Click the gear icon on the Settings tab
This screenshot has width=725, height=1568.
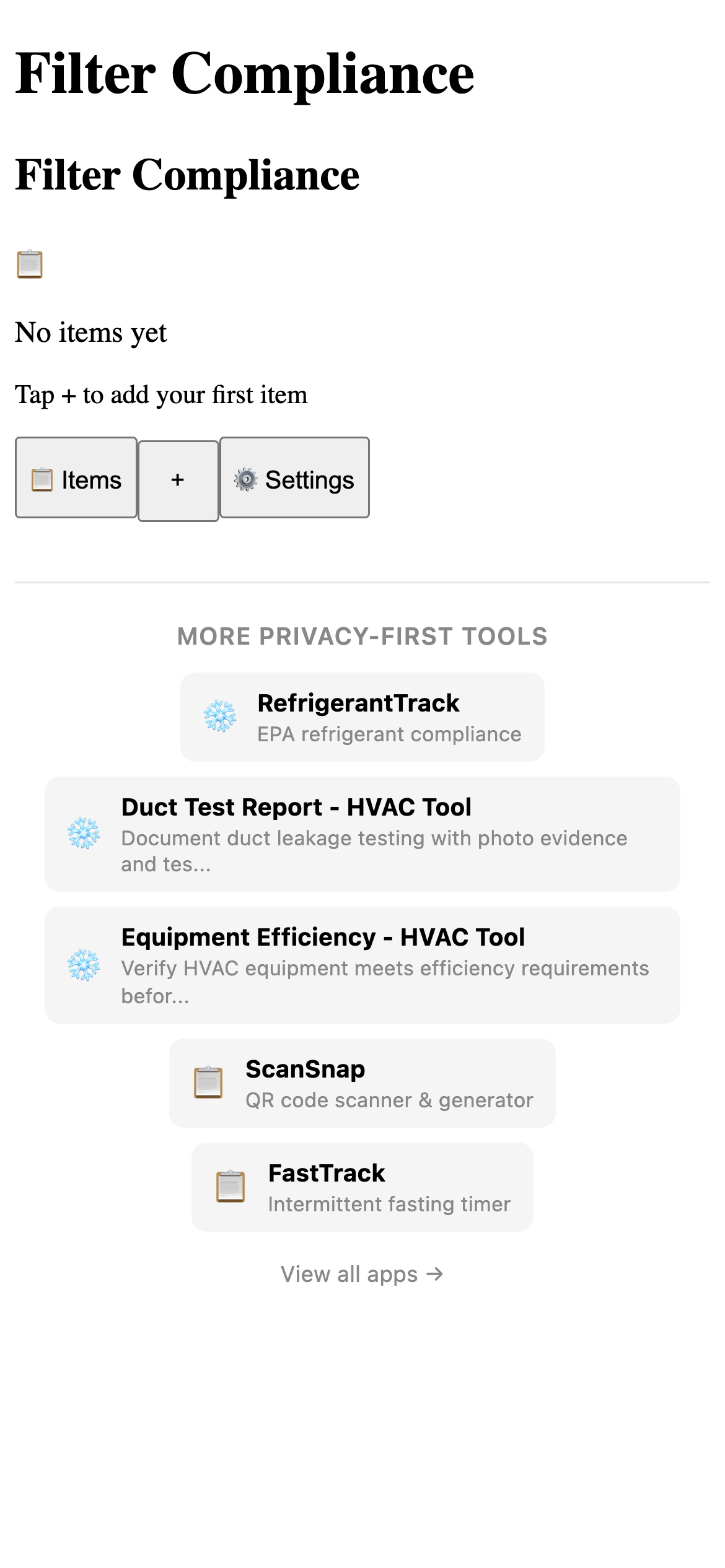[245, 479]
